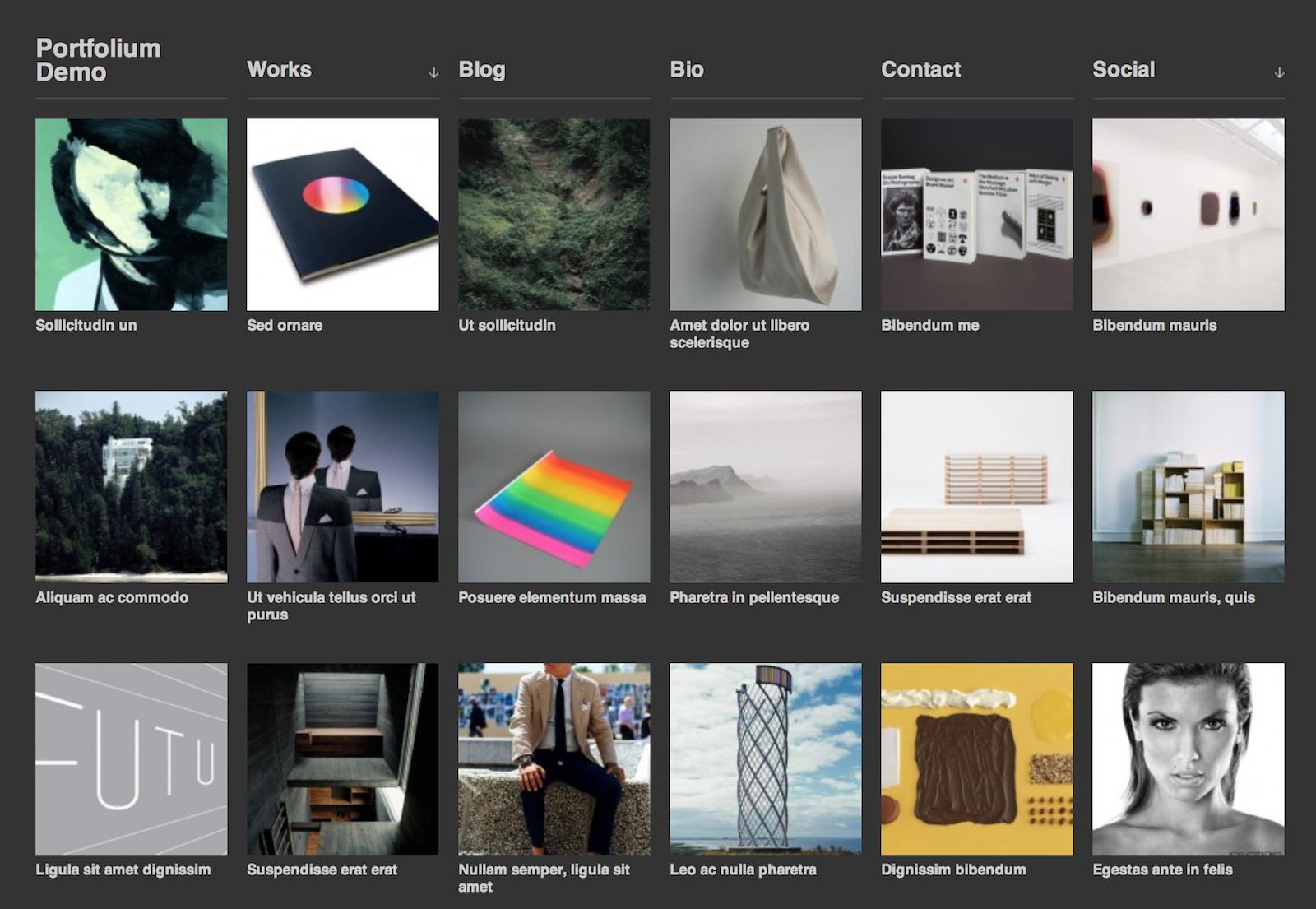The image size is (1316, 909).
Task: Select the rainbow striped paper thumbnail
Action: pyautogui.click(x=554, y=487)
